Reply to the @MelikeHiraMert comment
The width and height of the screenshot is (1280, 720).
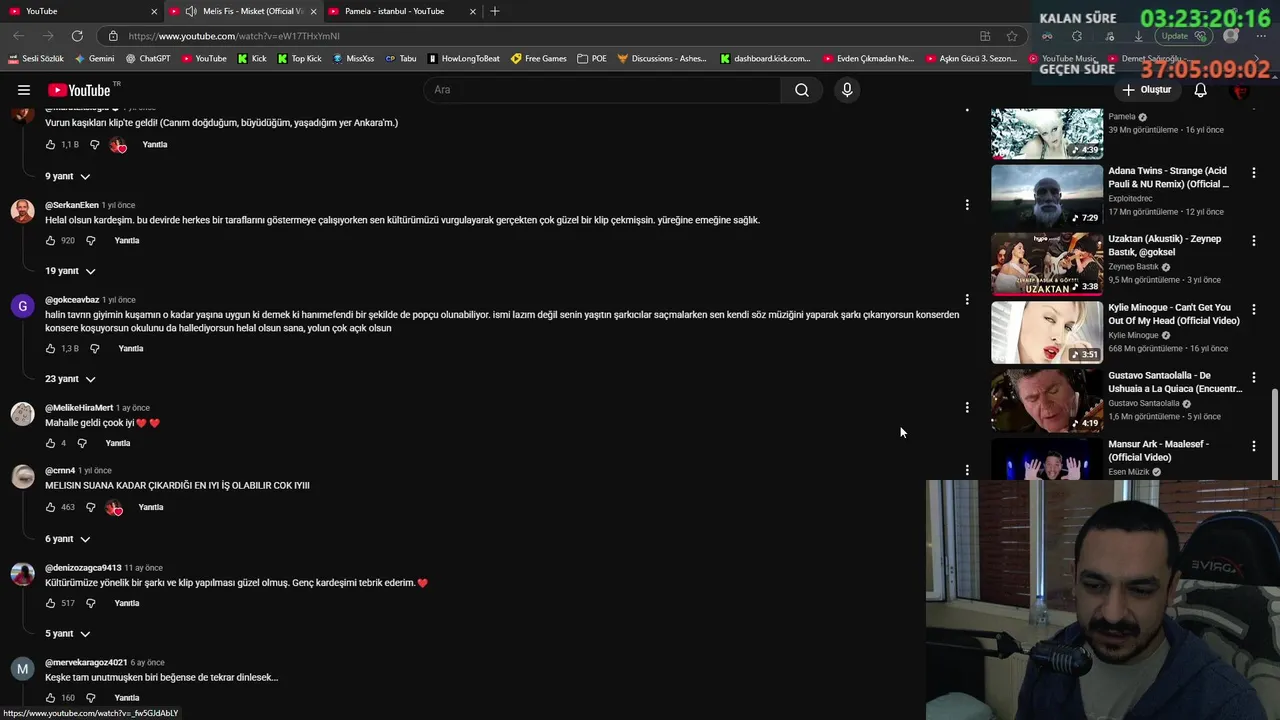pos(118,443)
